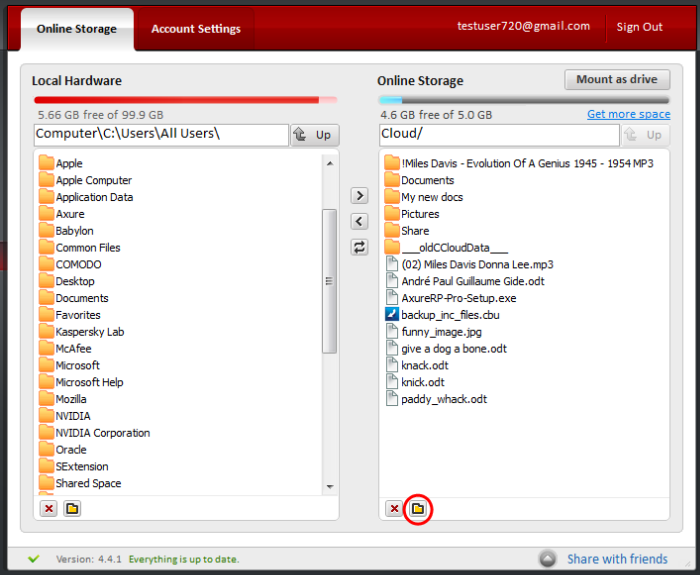Click the round icon beside Share with friends

pos(547,558)
